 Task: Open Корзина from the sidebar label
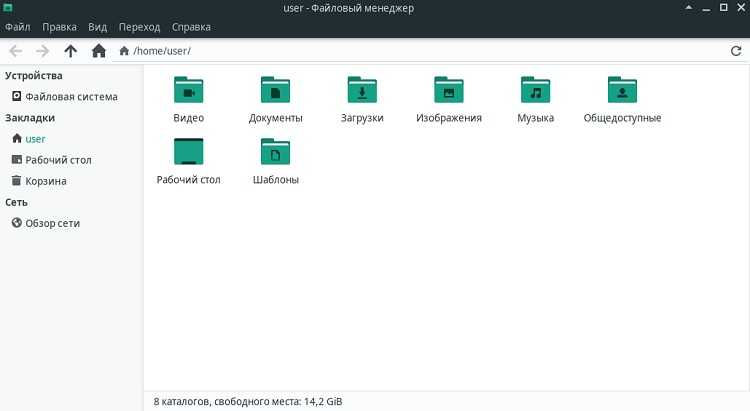(x=46, y=181)
